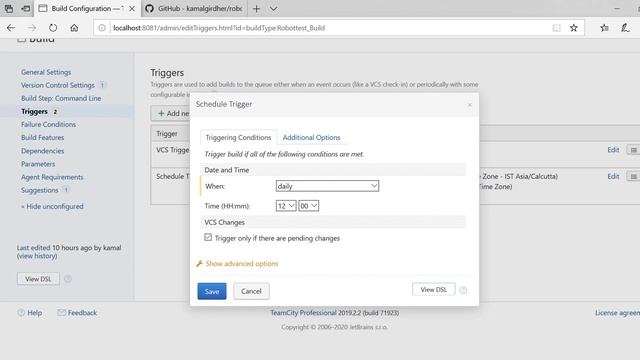The image size is (640, 360).
Task: Click the Help question mark icon in footer
Action: pyautogui.click(x=21, y=313)
